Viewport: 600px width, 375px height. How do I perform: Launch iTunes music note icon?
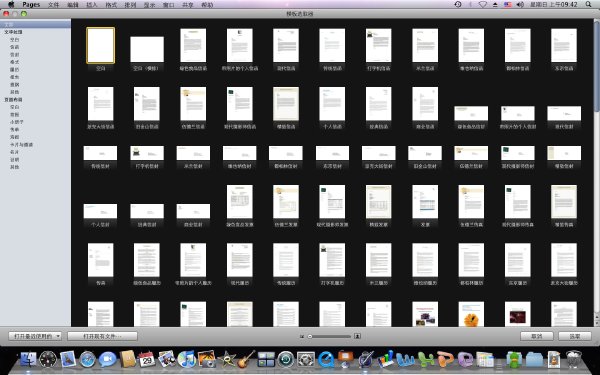pyautogui.click(x=187, y=359)
